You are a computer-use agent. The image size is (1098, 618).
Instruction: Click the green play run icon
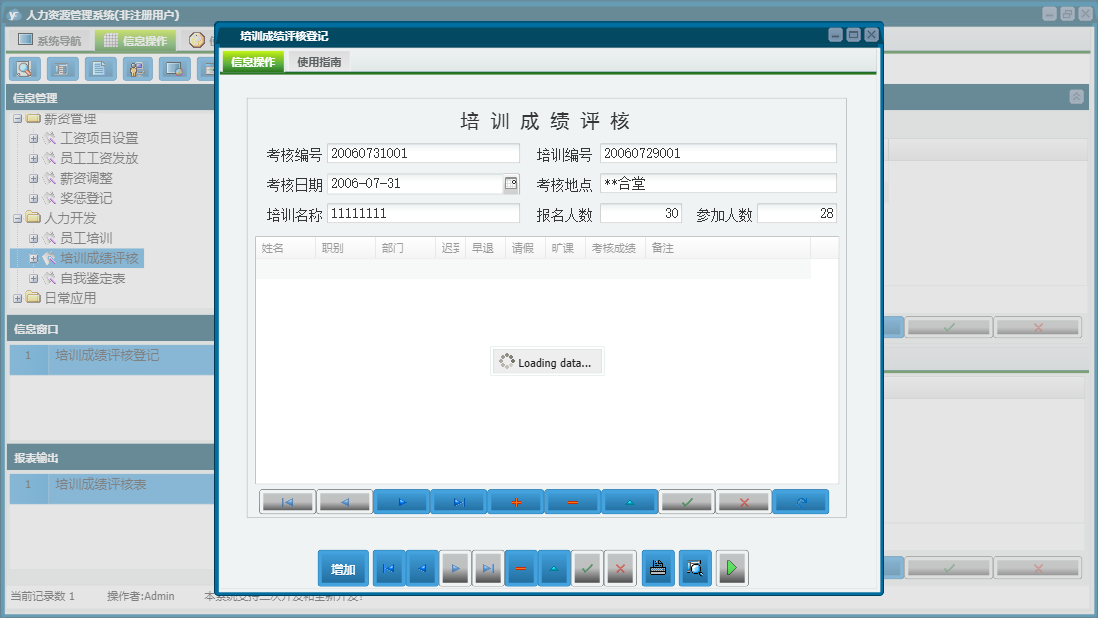click(731, 568)
